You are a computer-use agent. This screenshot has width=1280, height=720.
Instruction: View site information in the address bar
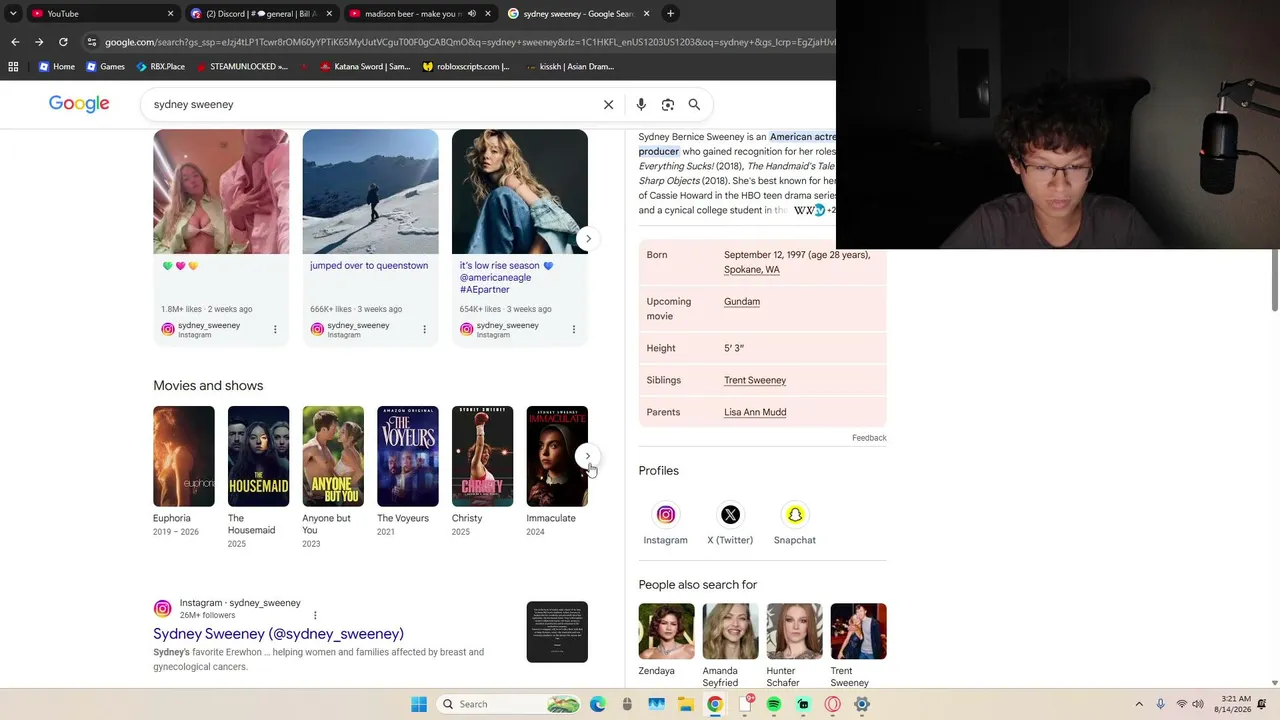92,42
